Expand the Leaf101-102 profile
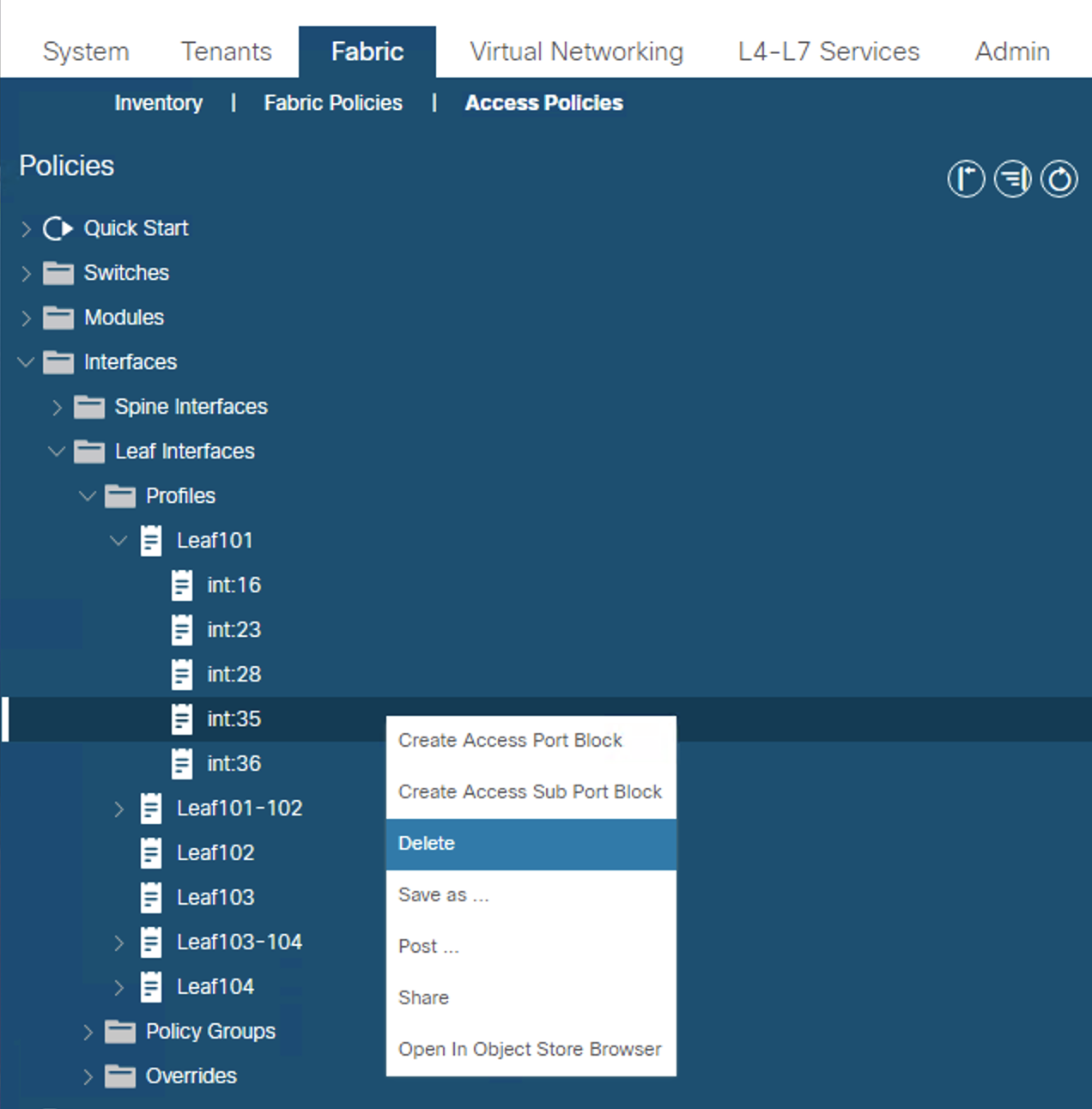Image resolution: width=1092 pixels, height=1109 pixels. (118, 808)
